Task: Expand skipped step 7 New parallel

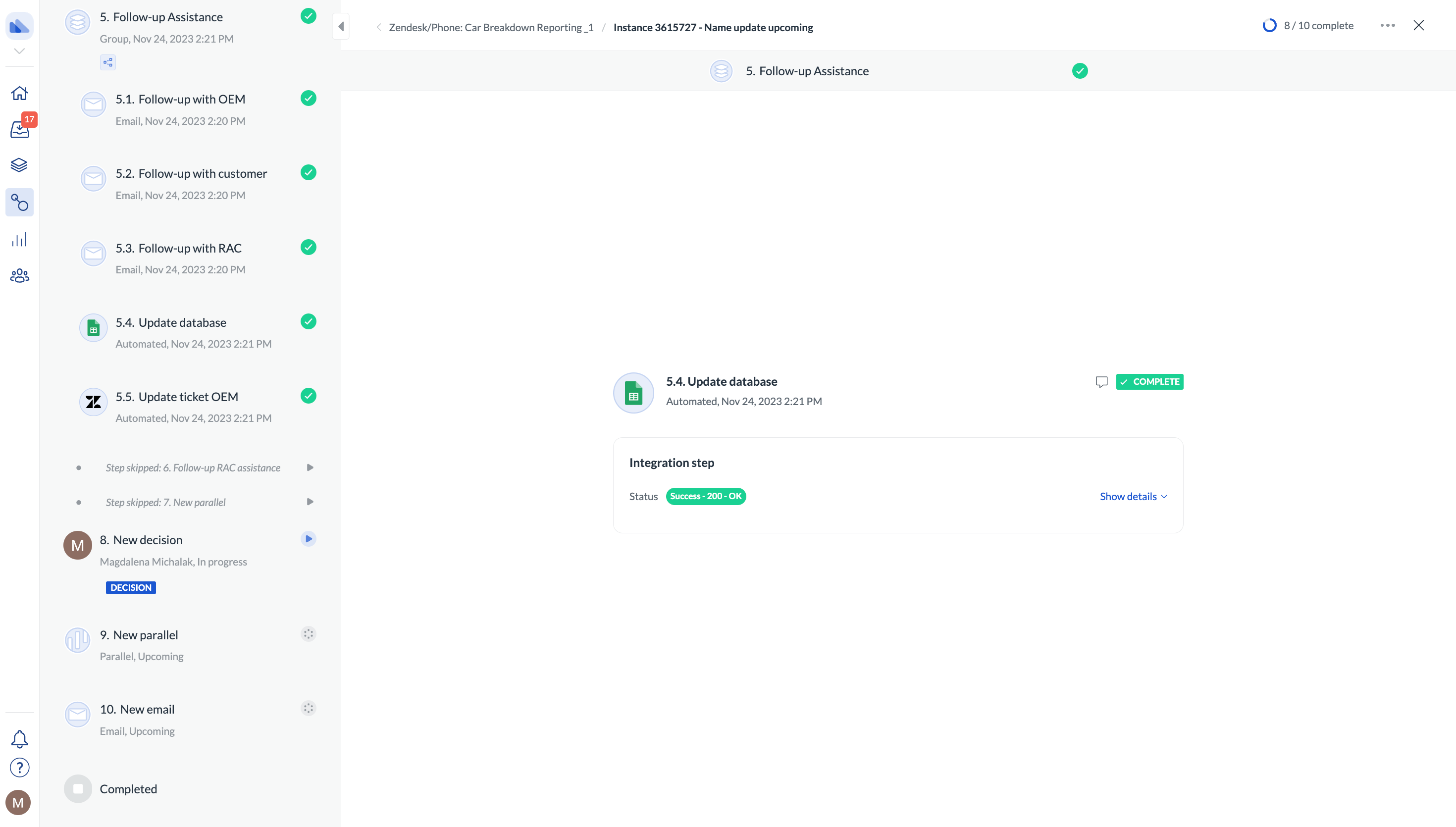Action: pos(310,502)
